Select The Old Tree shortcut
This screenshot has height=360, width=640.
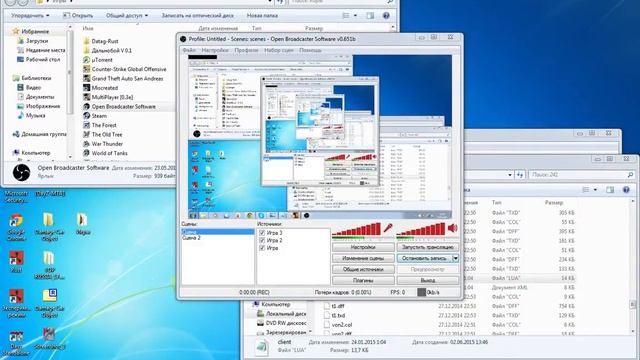102,134
